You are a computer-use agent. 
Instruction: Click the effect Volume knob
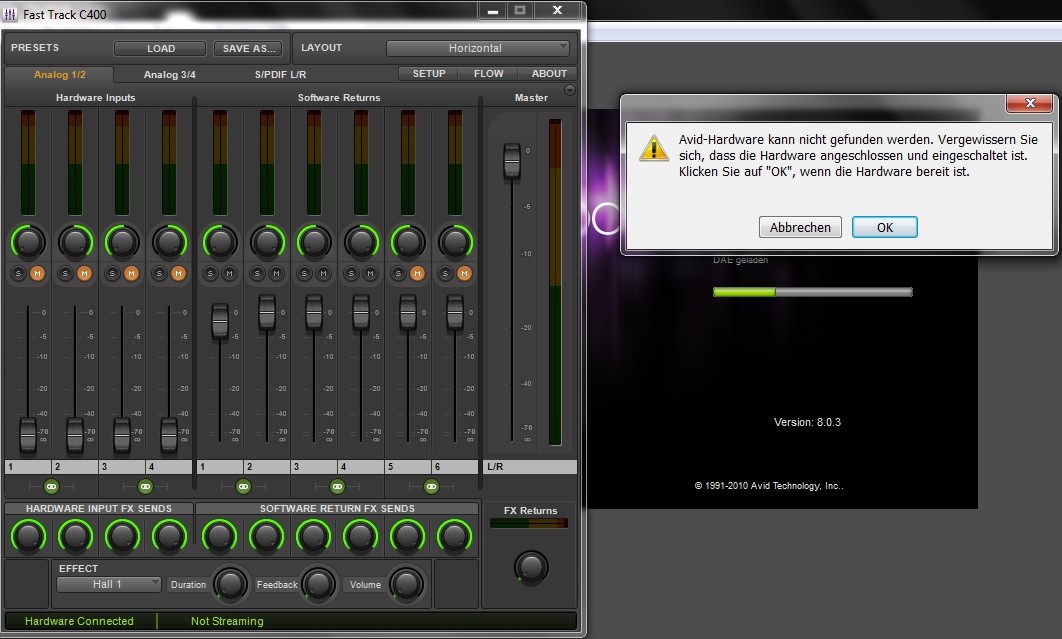pyautogui.click(x=405, y=584)
